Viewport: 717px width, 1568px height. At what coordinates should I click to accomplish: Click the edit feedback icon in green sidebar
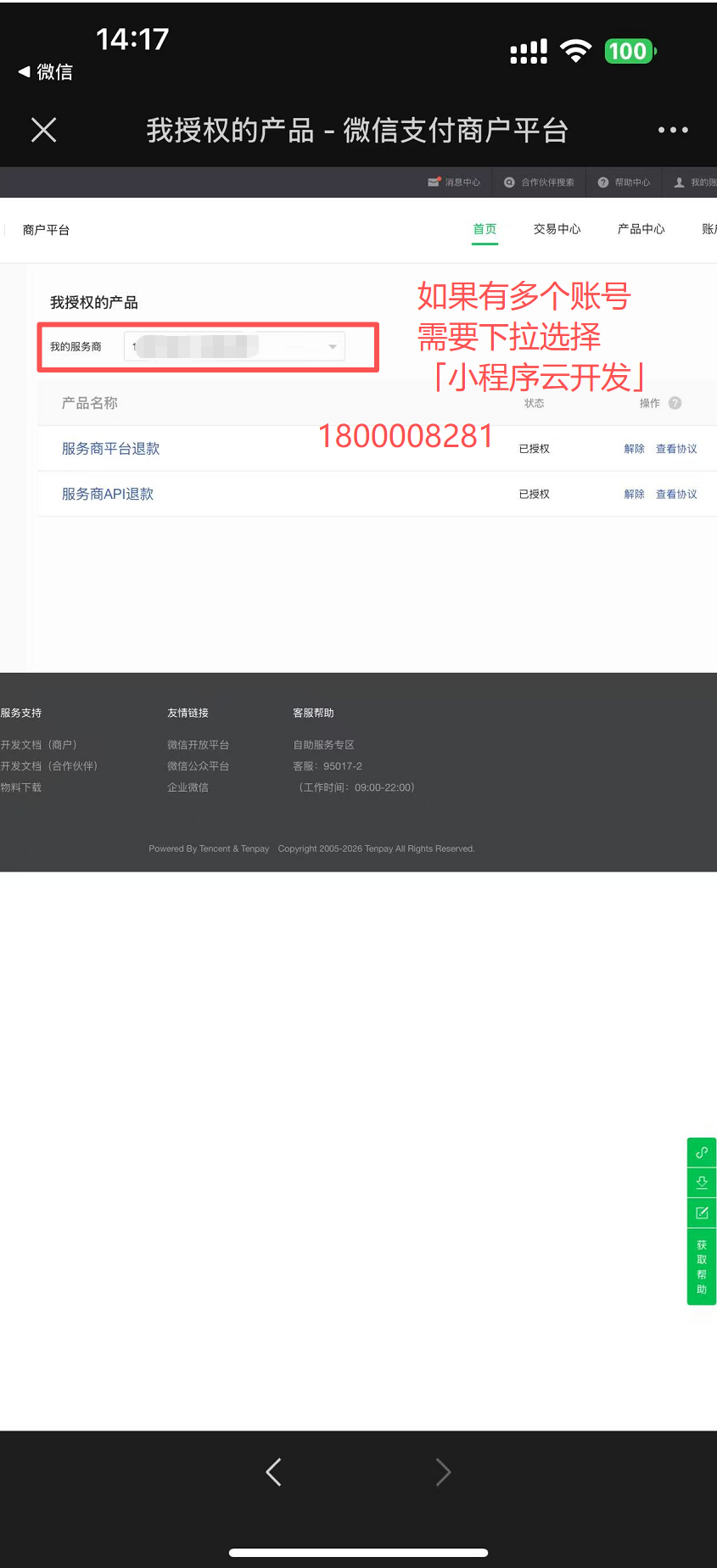[x=702, y=1212]
